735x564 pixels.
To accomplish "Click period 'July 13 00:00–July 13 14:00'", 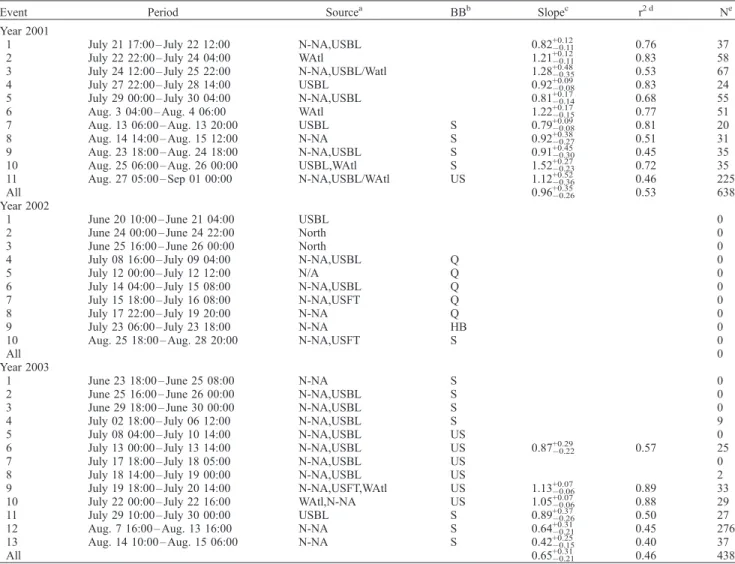I will tap(159, 448).
